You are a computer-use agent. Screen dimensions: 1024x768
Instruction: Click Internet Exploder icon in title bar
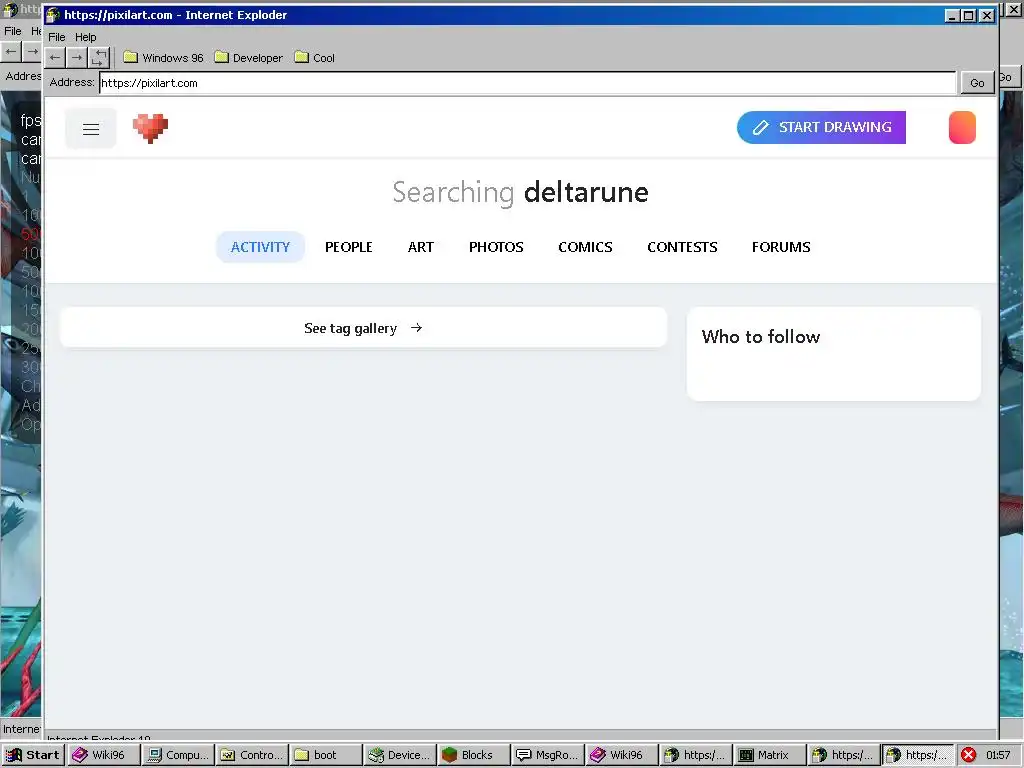(x=53, y=15)
